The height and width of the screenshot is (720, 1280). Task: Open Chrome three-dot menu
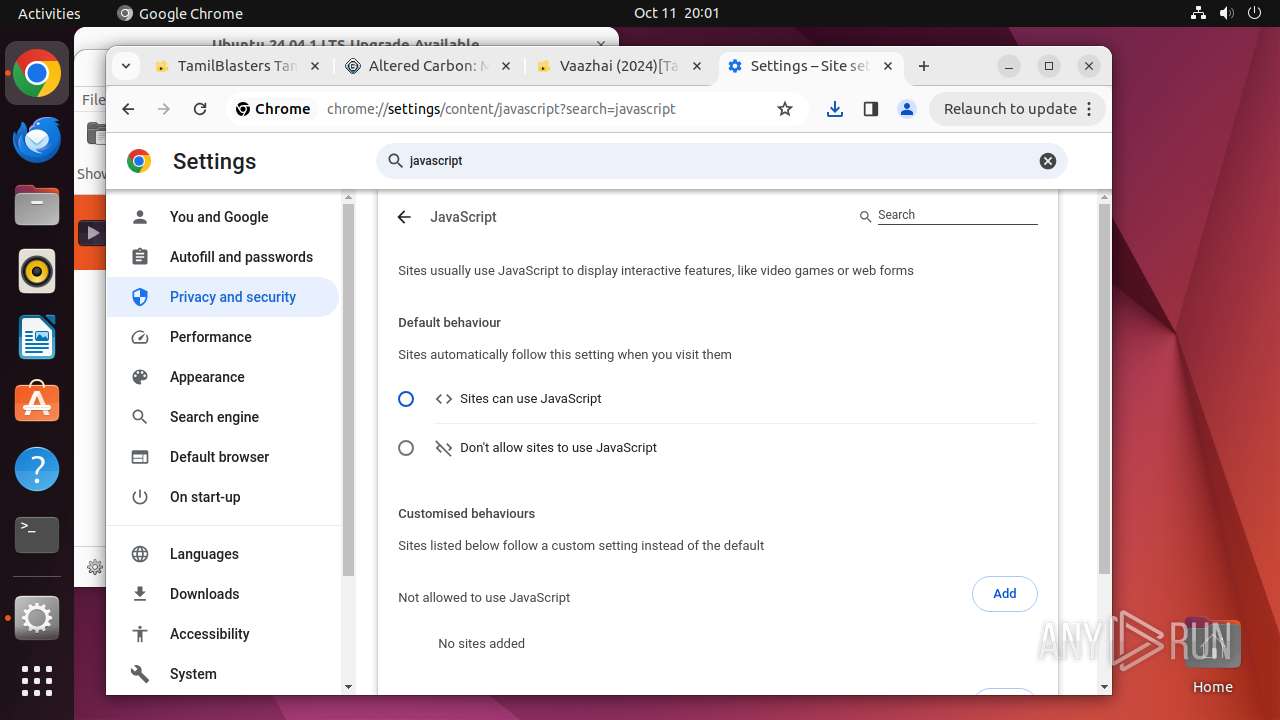pyautogui.click(x=1089, y=109)
